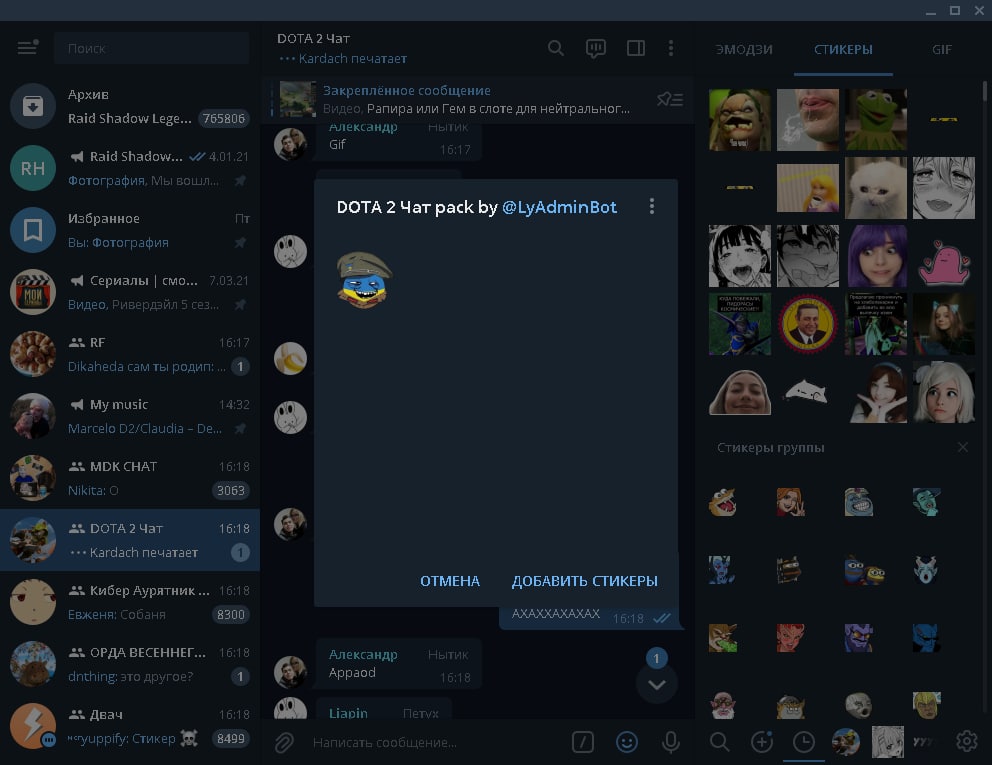Switch to the СТИКЕРЫ tab
992x765 pixels.
(x=843, y=49)
